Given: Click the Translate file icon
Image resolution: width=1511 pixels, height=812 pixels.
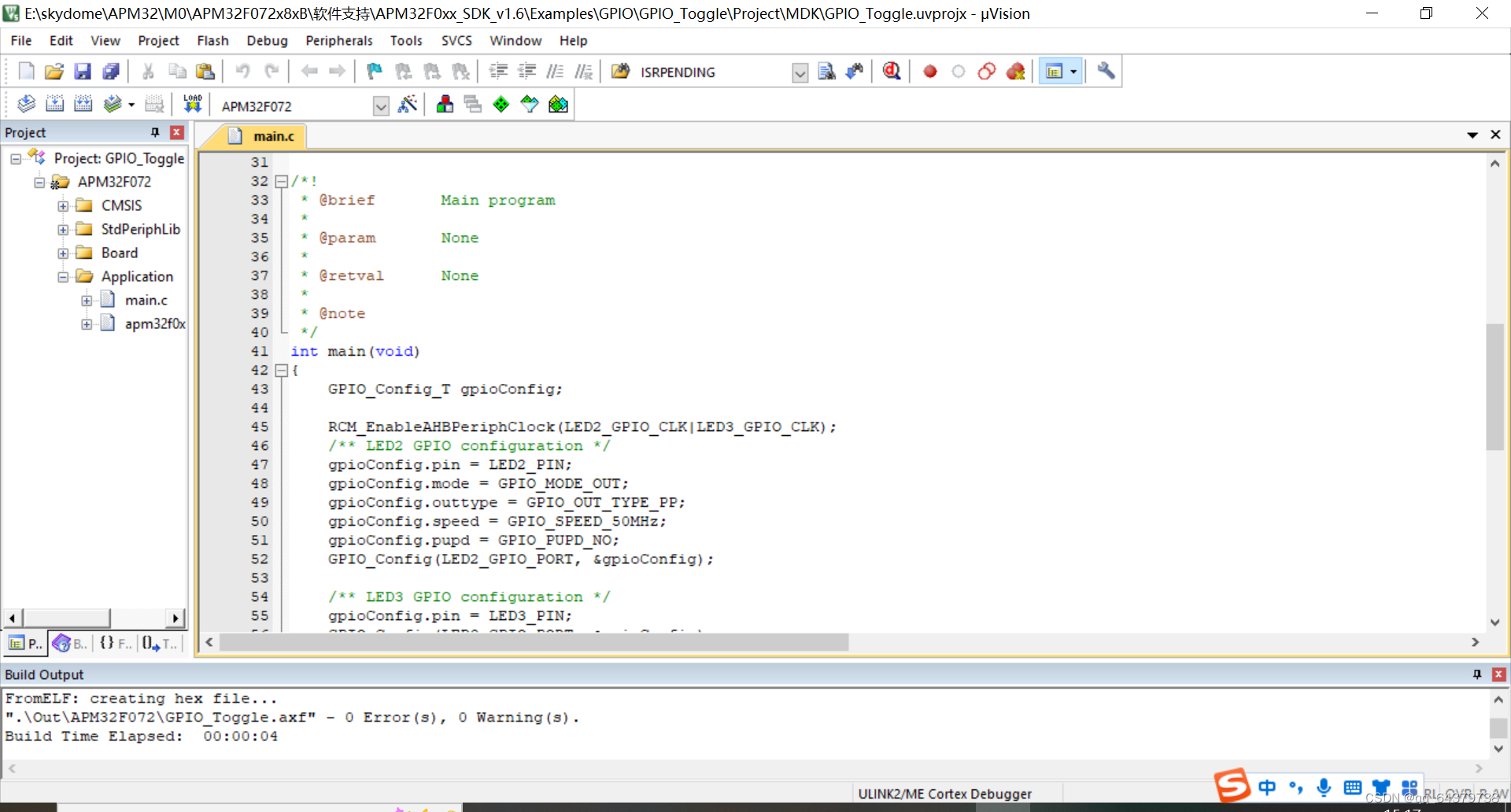Looking at the screenshot, I should [26, 105].
